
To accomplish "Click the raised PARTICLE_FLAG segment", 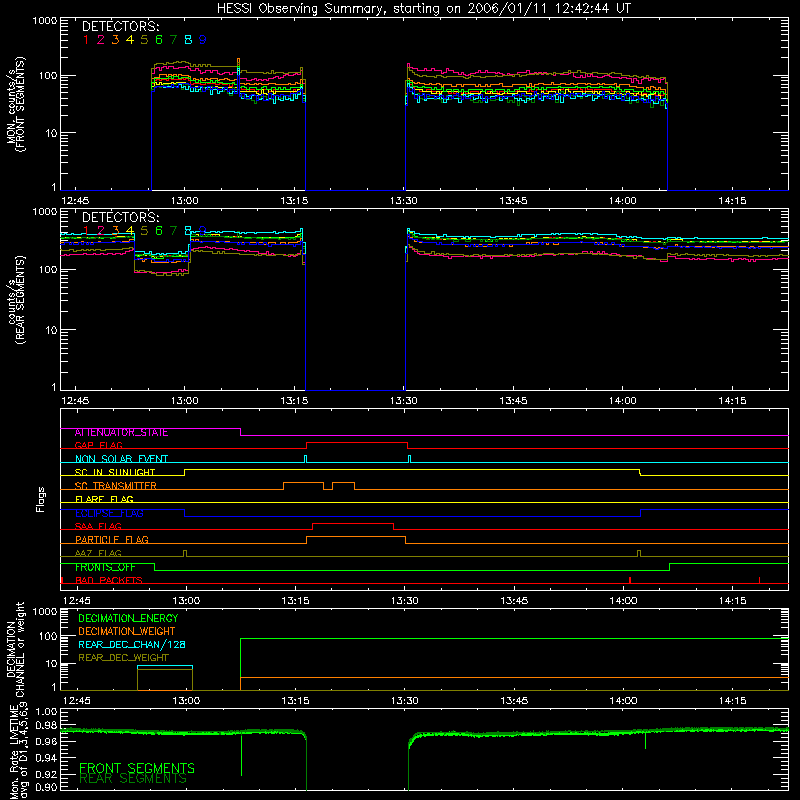I will [x=356, y=537].
